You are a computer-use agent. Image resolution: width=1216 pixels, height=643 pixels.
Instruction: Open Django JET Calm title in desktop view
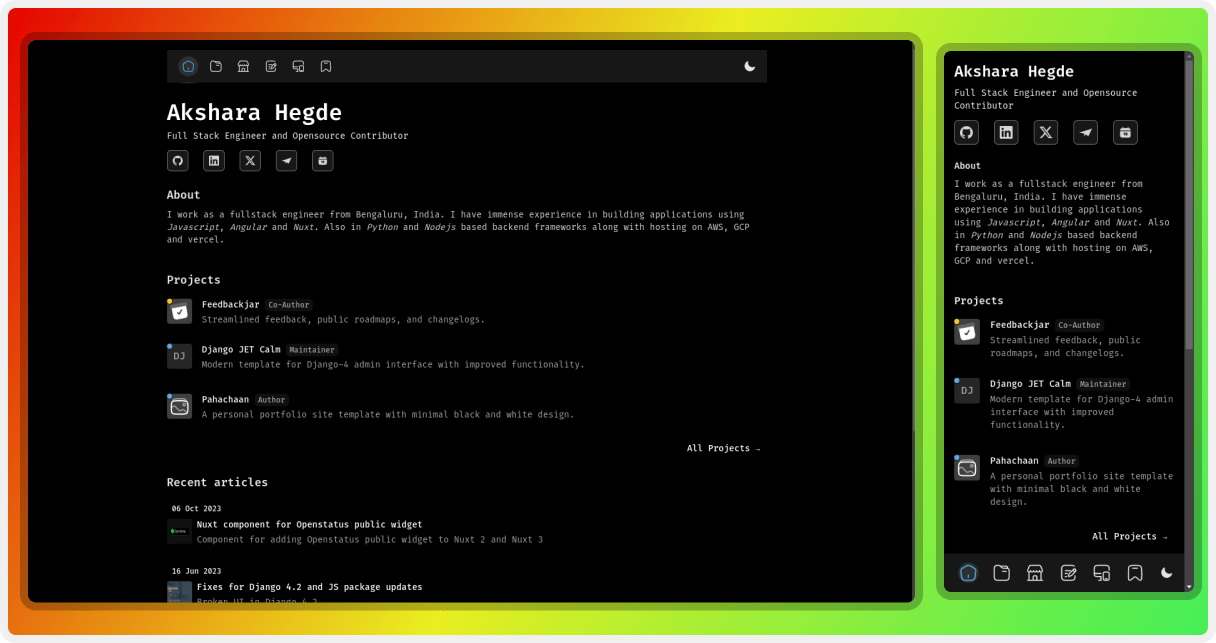click(241, 350)
